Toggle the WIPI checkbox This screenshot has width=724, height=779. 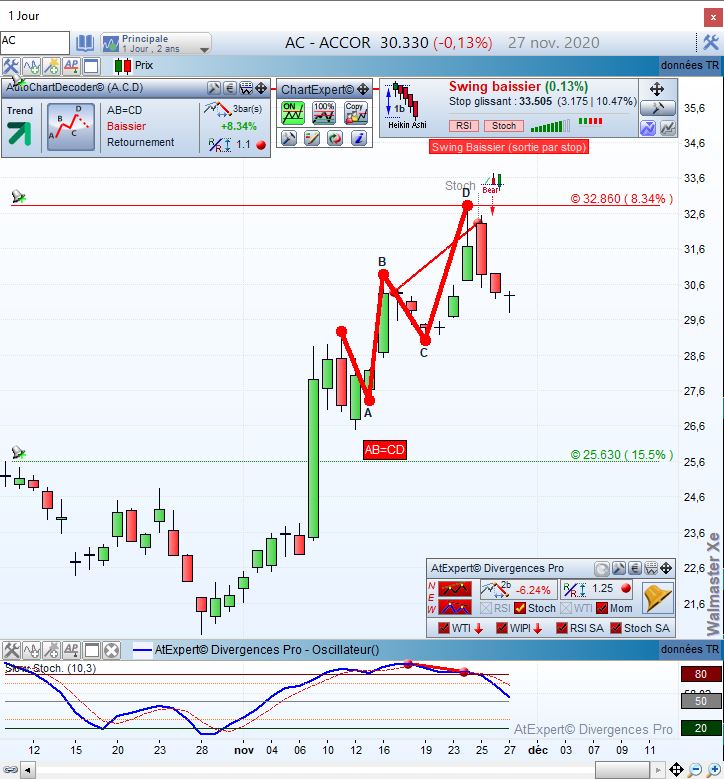(x=502, y=628)
